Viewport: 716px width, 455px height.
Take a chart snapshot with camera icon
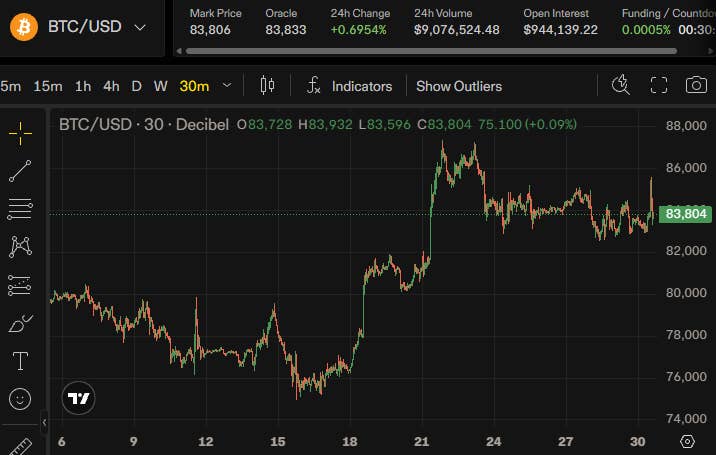[x=696, y=85]
